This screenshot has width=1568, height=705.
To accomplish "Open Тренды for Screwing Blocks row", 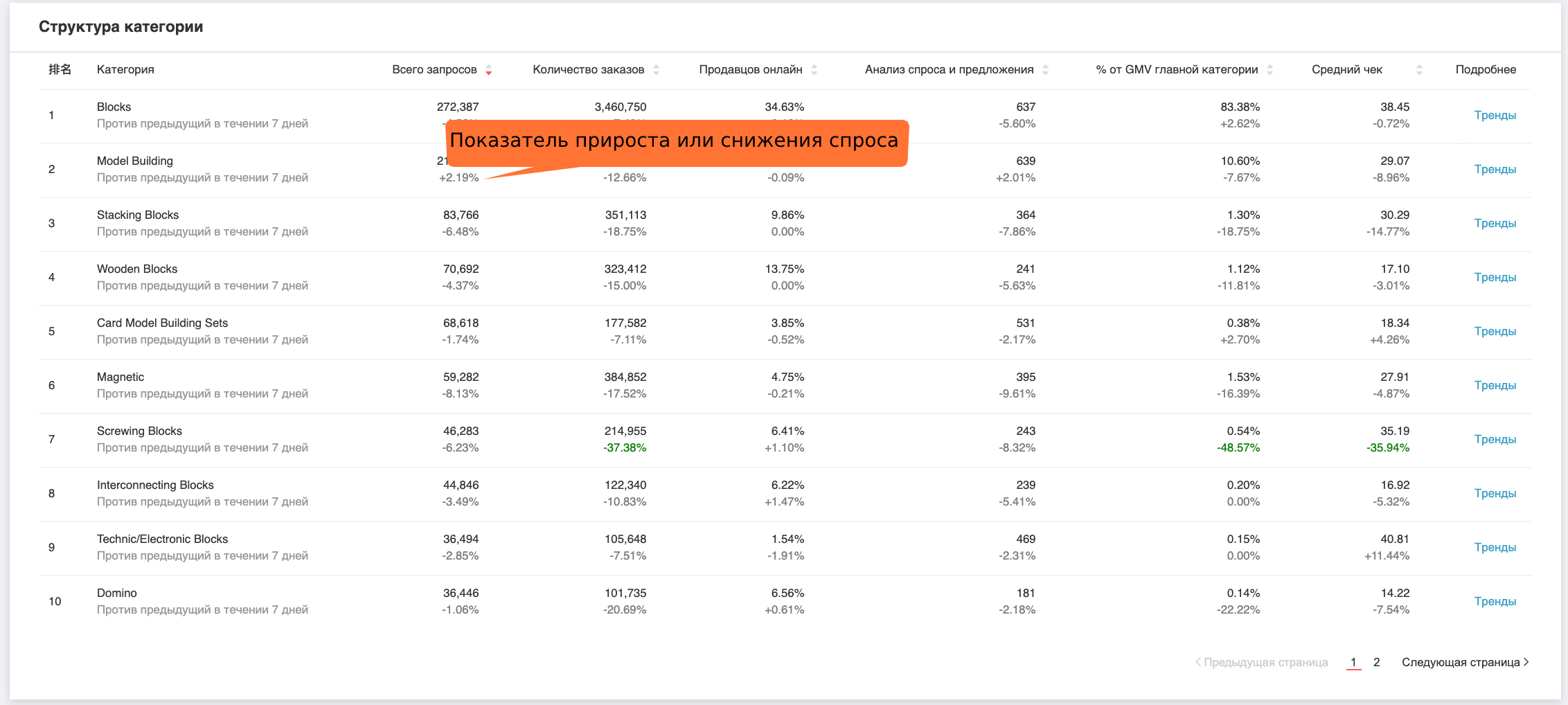I will click(x=1495, y=439).
